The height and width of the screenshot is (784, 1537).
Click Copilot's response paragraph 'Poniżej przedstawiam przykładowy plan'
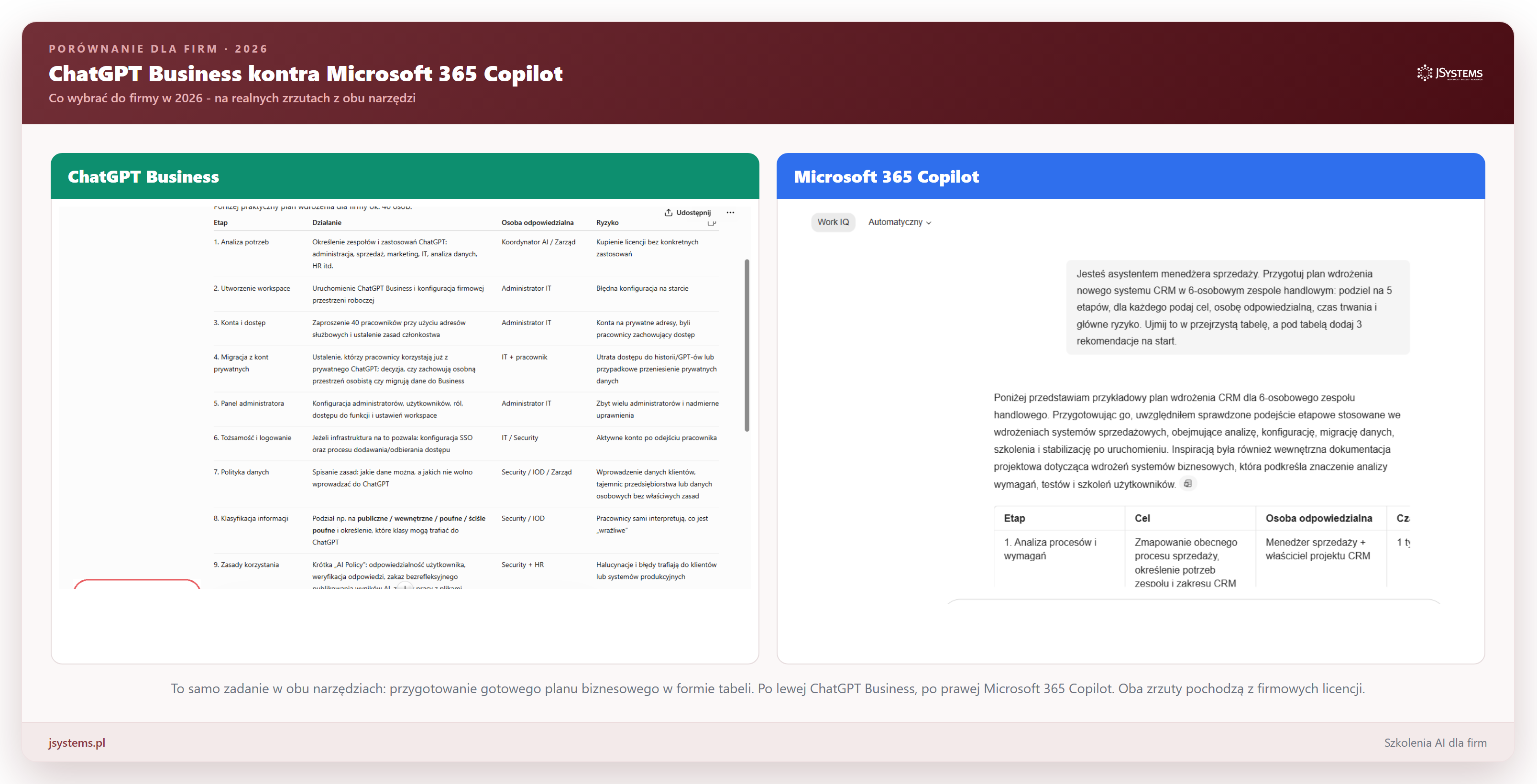click(1197, 441)
